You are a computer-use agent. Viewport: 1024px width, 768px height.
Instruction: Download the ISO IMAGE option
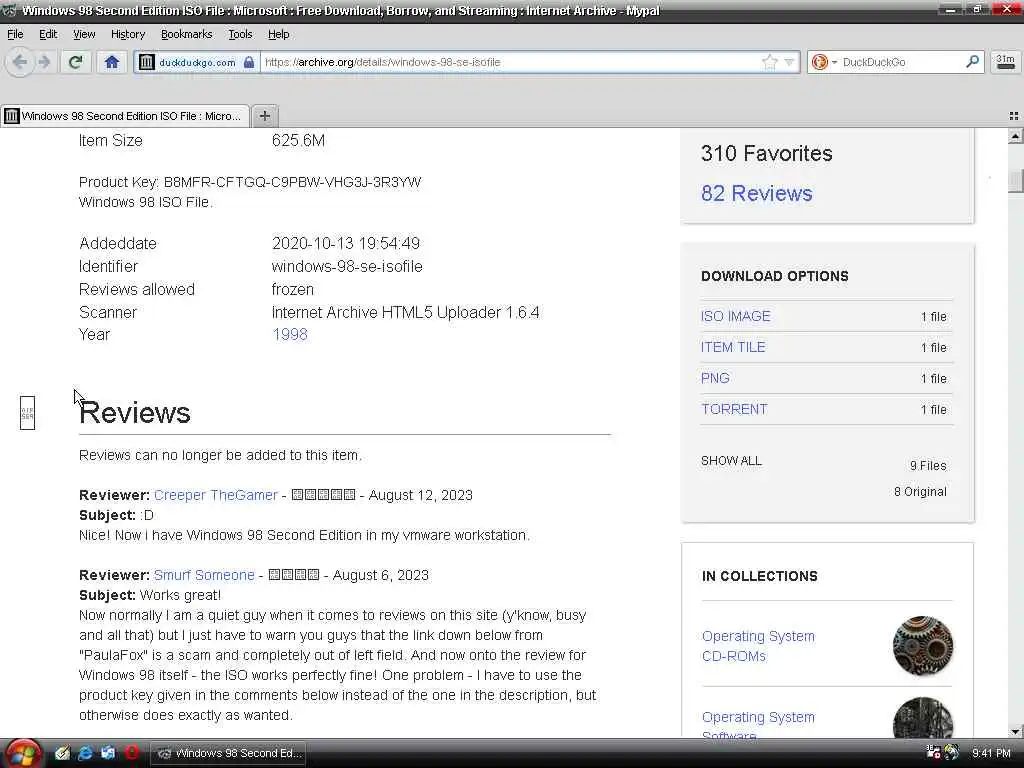click(735, 316)
